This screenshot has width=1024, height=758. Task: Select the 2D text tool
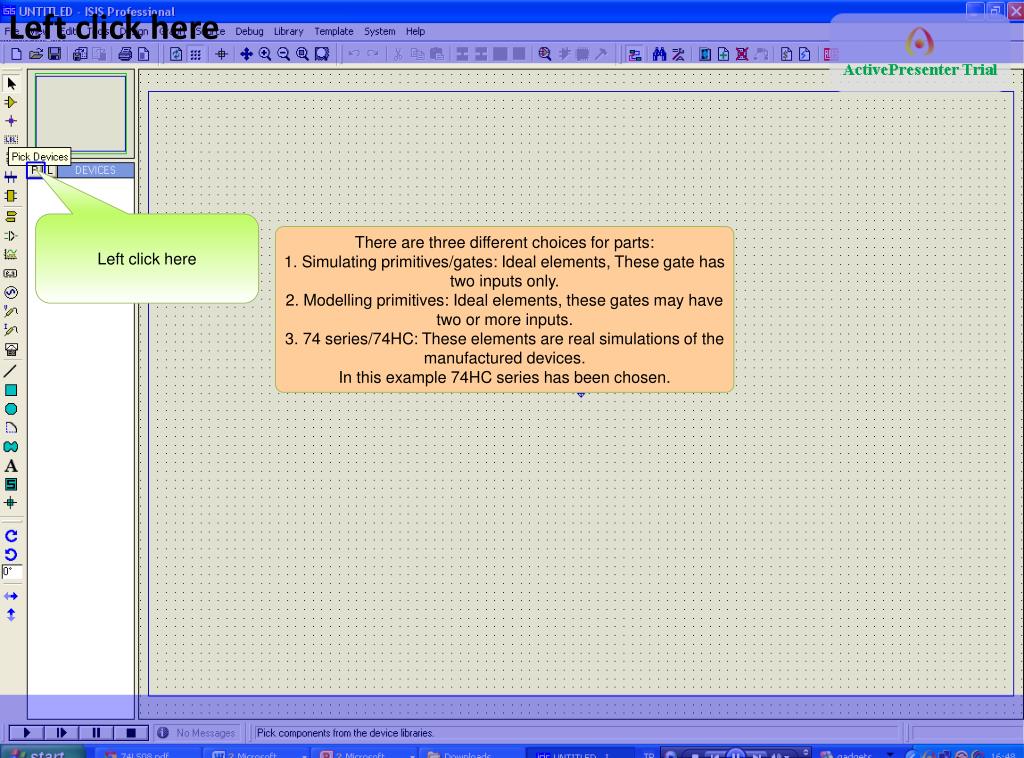coord(11,466)
